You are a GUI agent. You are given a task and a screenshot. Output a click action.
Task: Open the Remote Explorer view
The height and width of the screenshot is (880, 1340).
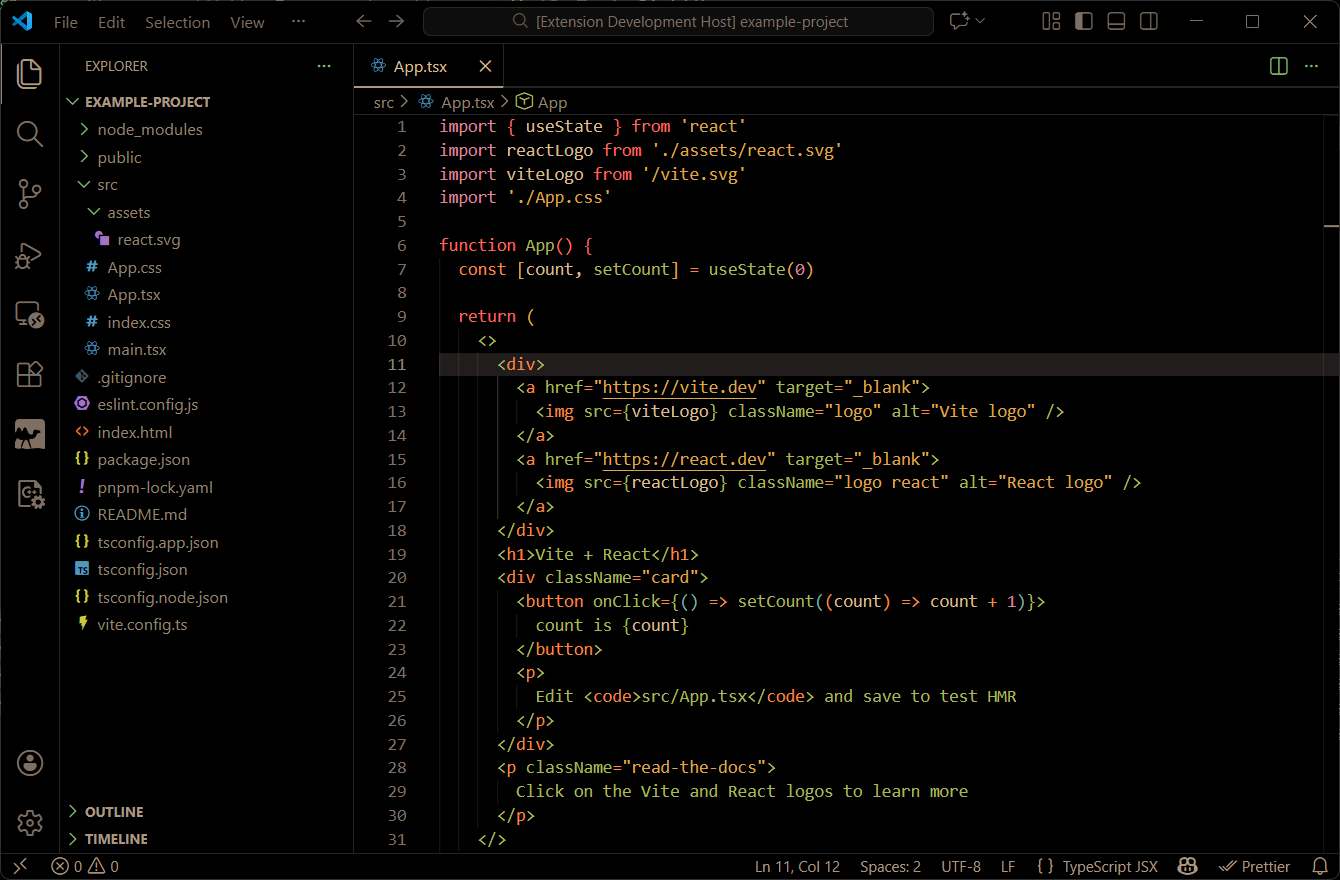(x=30, y=315)
